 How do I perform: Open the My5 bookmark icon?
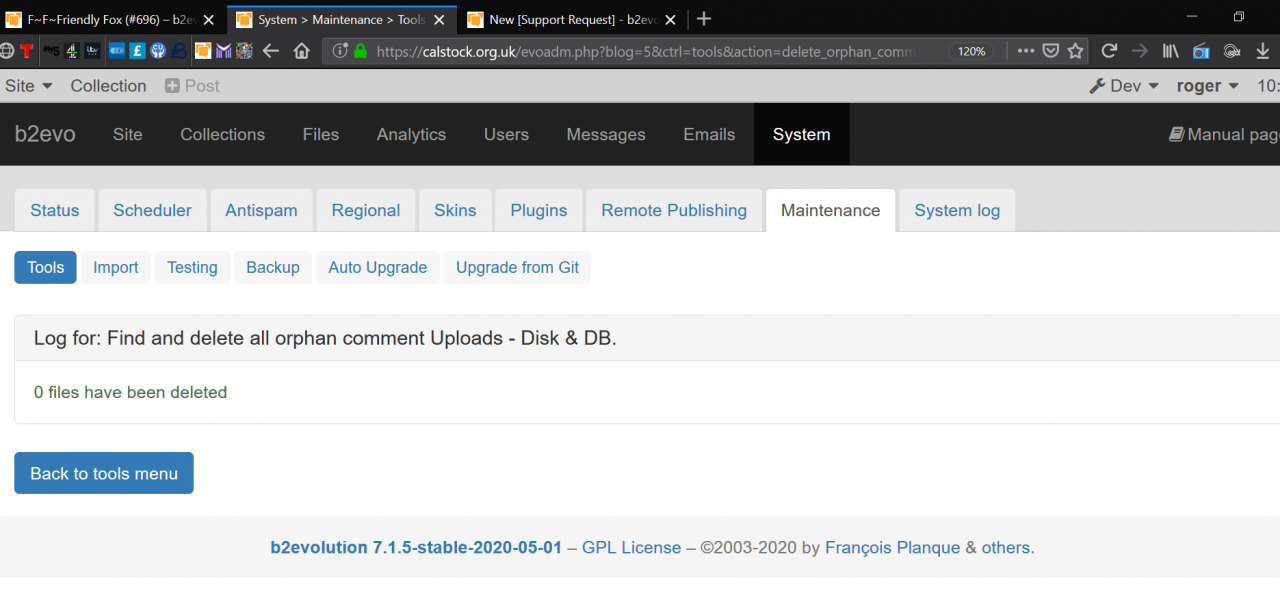(51, 51)
